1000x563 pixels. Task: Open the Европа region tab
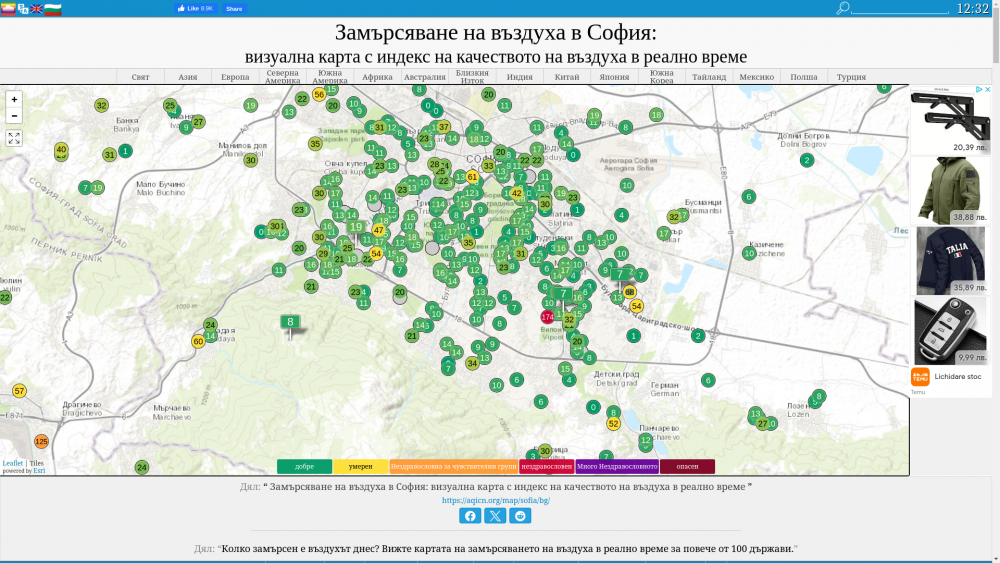[235, 77]
